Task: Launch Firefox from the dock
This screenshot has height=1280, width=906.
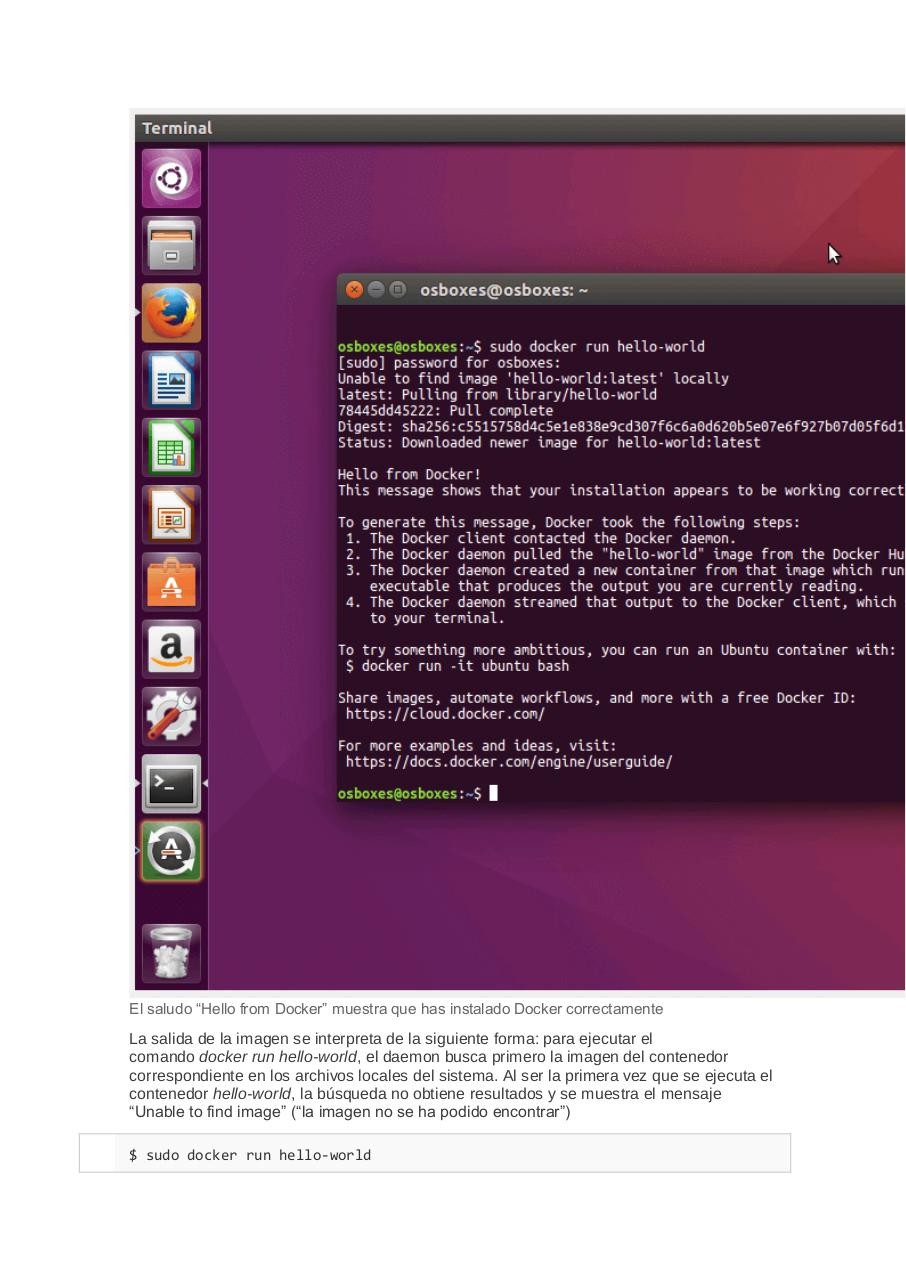Action: click(x=170, y=312)
